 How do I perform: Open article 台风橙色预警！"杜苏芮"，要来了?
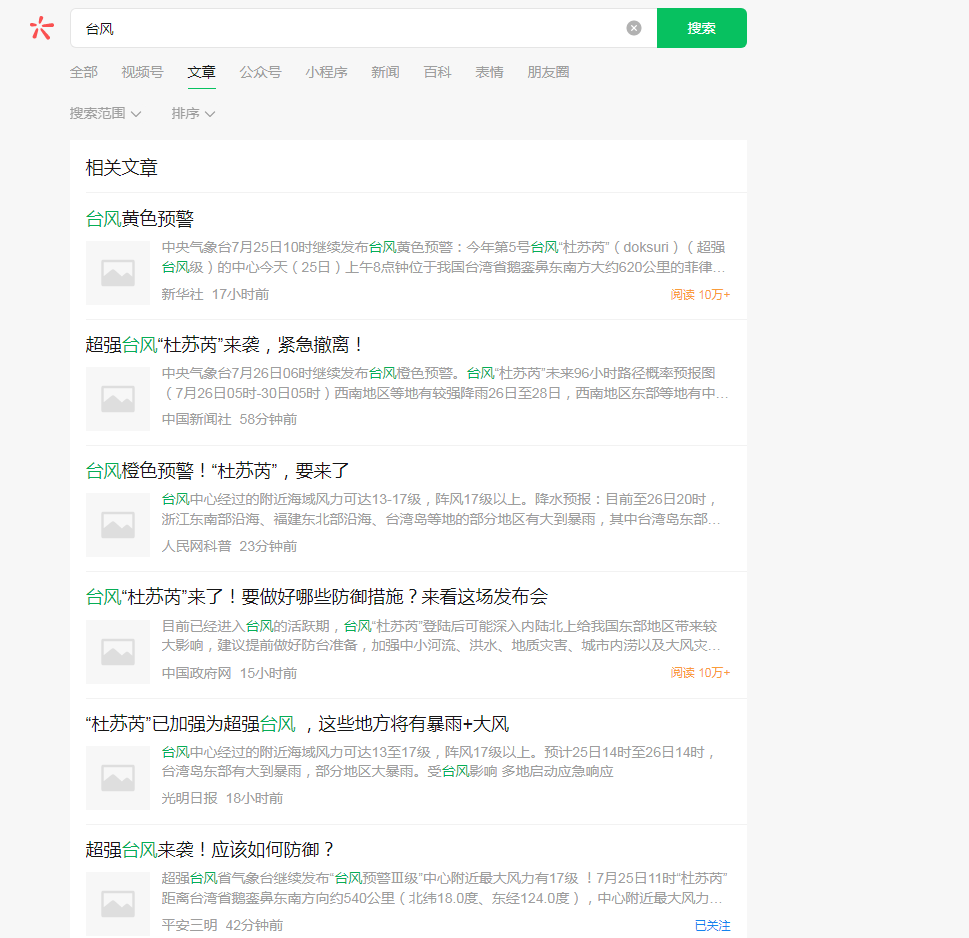(x=217, y=471)
